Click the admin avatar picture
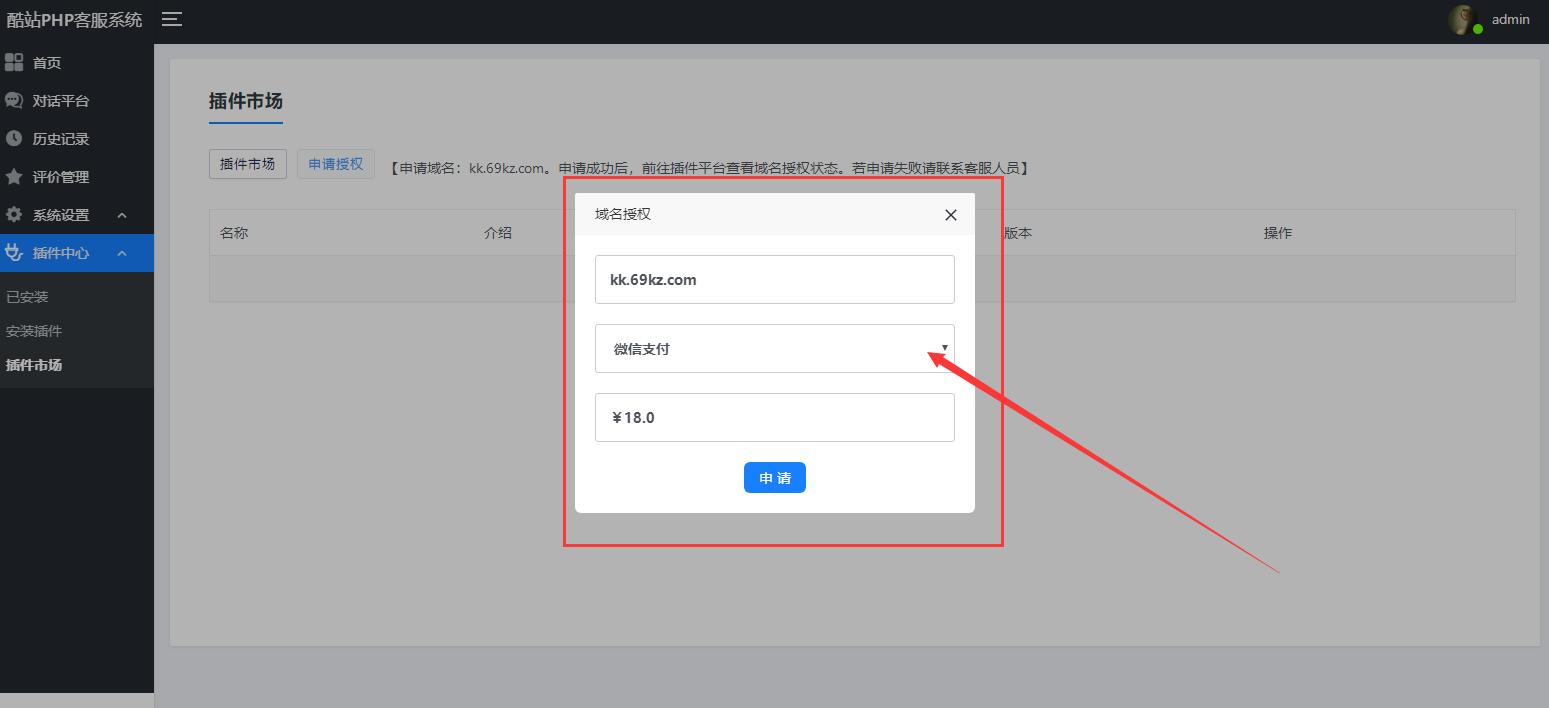Screen dimensions: 1549x708 [1464, 20]
